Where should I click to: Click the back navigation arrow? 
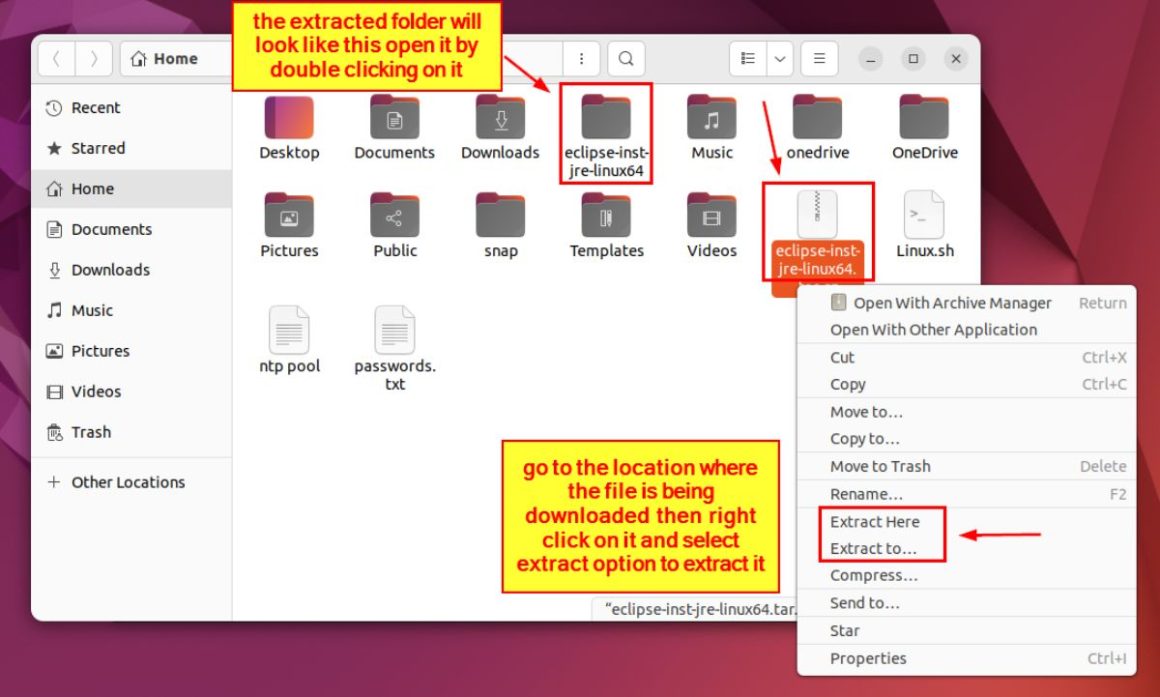[x=55, y=58]
